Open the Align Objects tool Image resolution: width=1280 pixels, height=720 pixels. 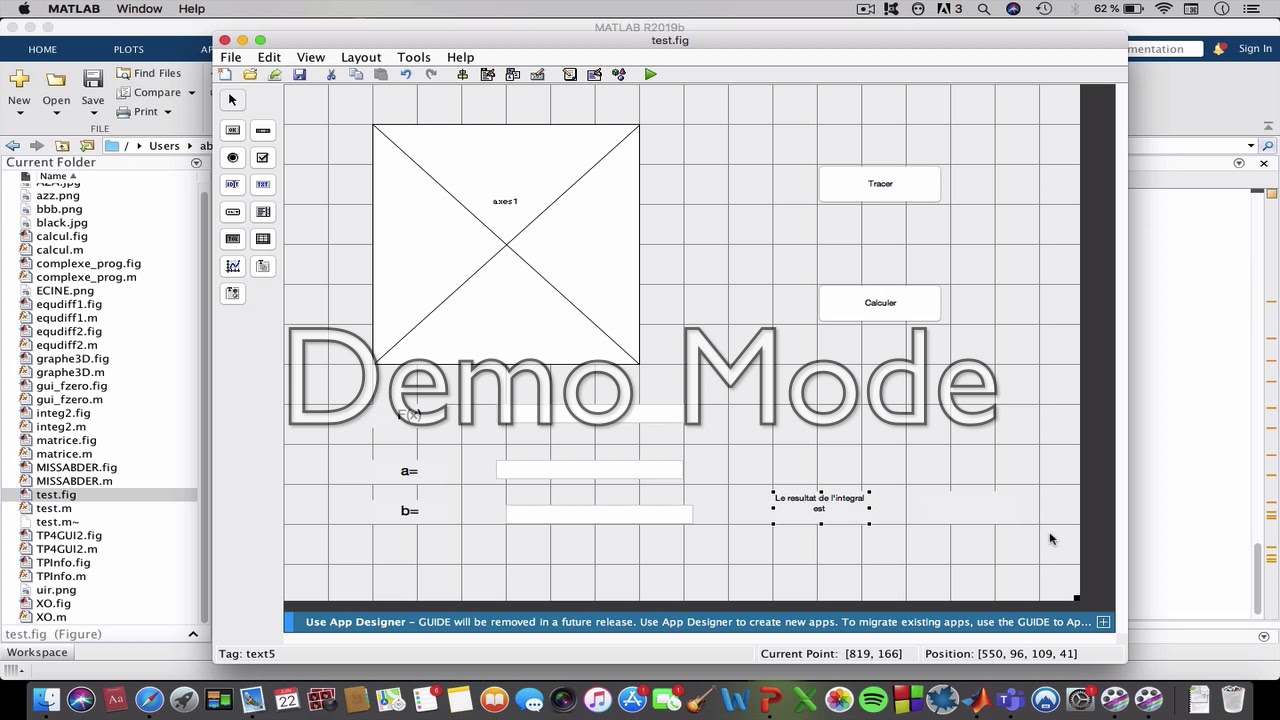[x=462, y=74]
